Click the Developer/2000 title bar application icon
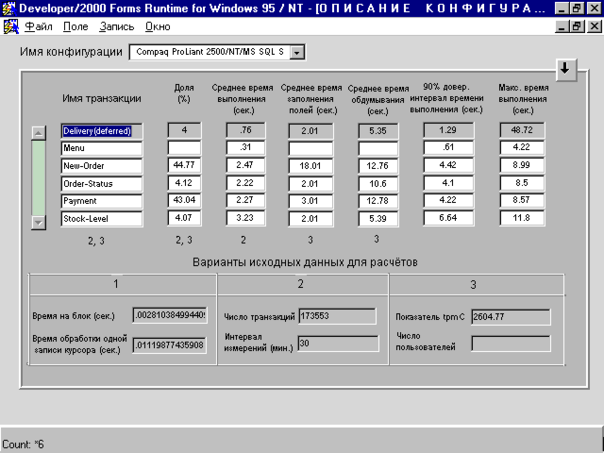 pyautogui.click(x=10, y=8)
